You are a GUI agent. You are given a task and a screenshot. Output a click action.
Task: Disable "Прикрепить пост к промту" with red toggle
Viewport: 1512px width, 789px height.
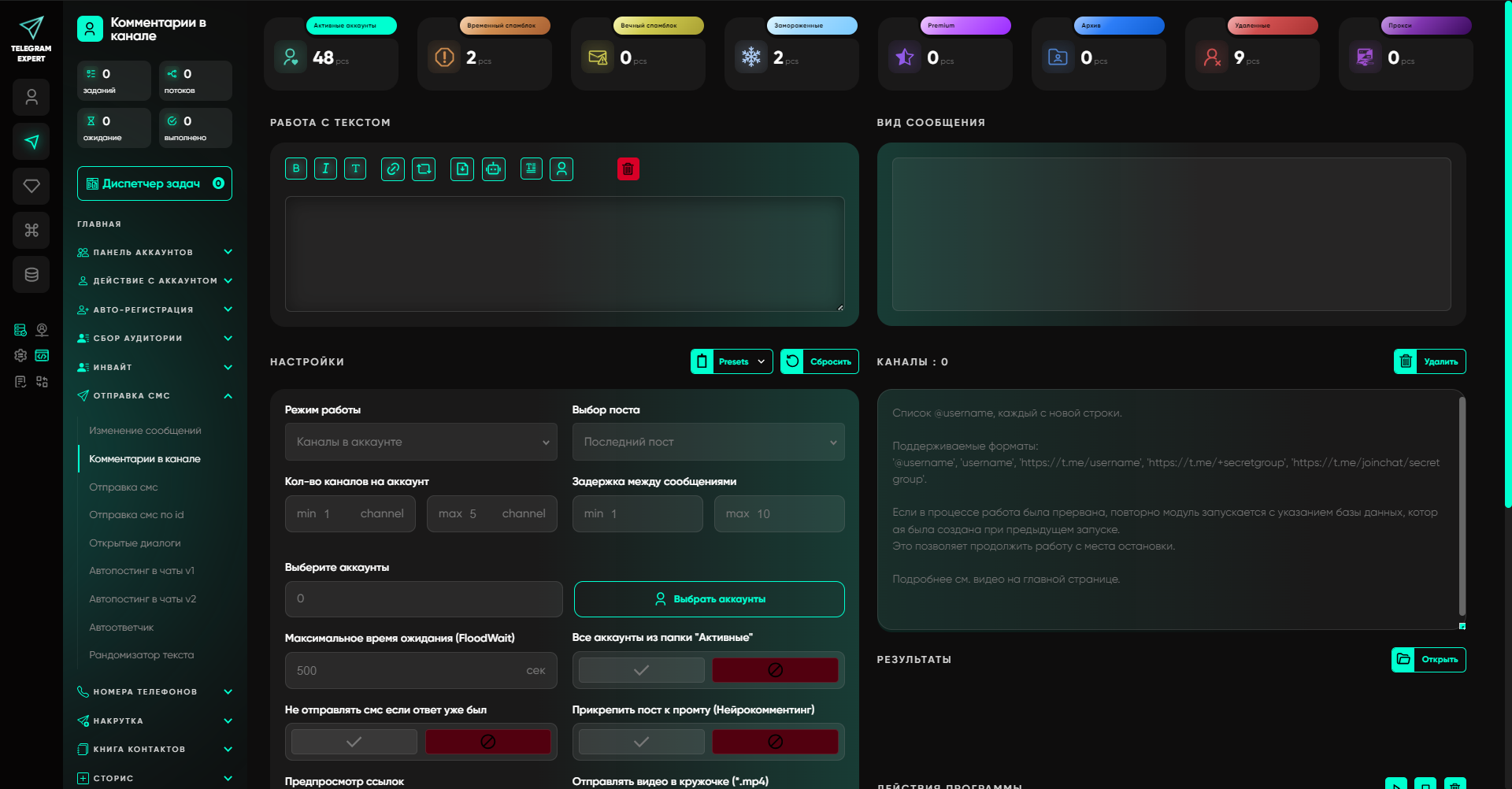775,742
